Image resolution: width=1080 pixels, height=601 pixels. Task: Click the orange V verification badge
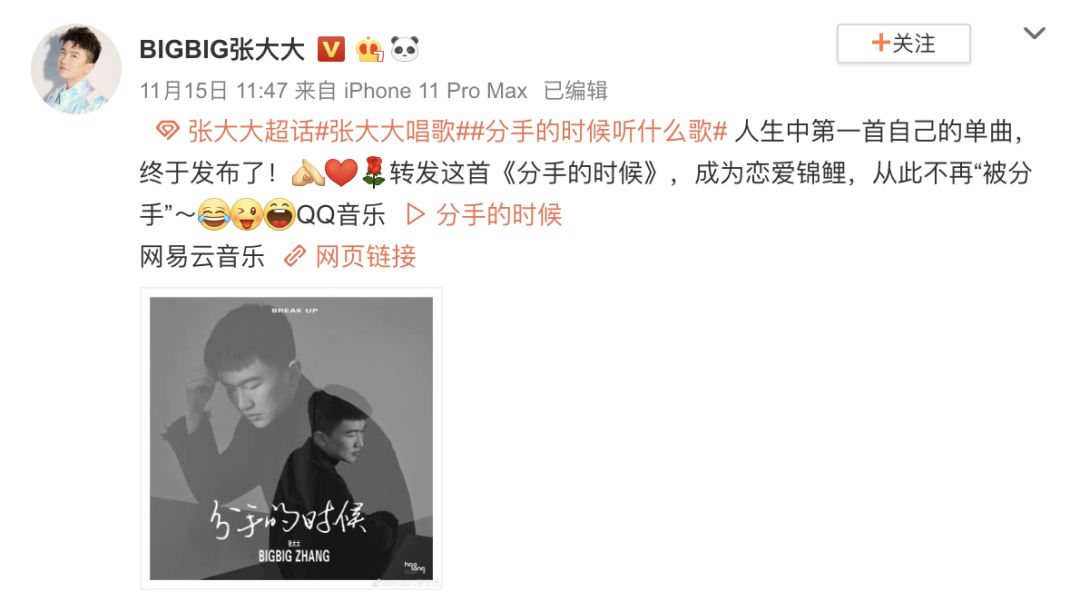(x=331, y=50)
